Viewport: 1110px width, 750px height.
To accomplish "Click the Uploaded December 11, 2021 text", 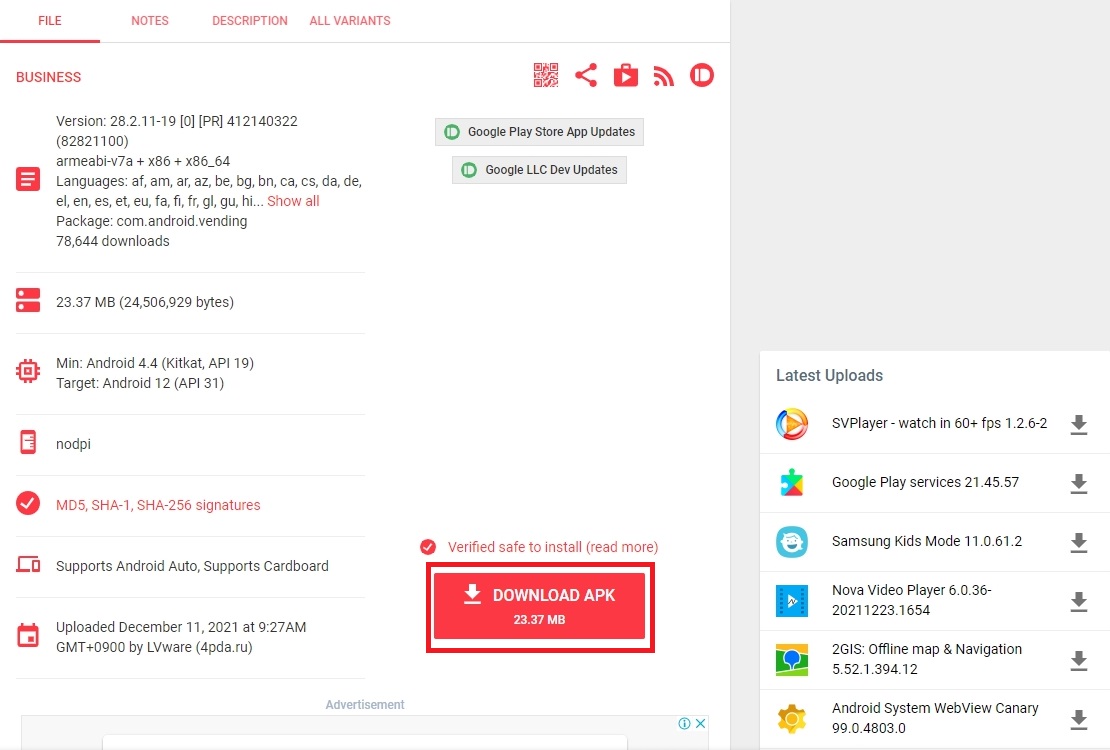I will coord(181,637).
